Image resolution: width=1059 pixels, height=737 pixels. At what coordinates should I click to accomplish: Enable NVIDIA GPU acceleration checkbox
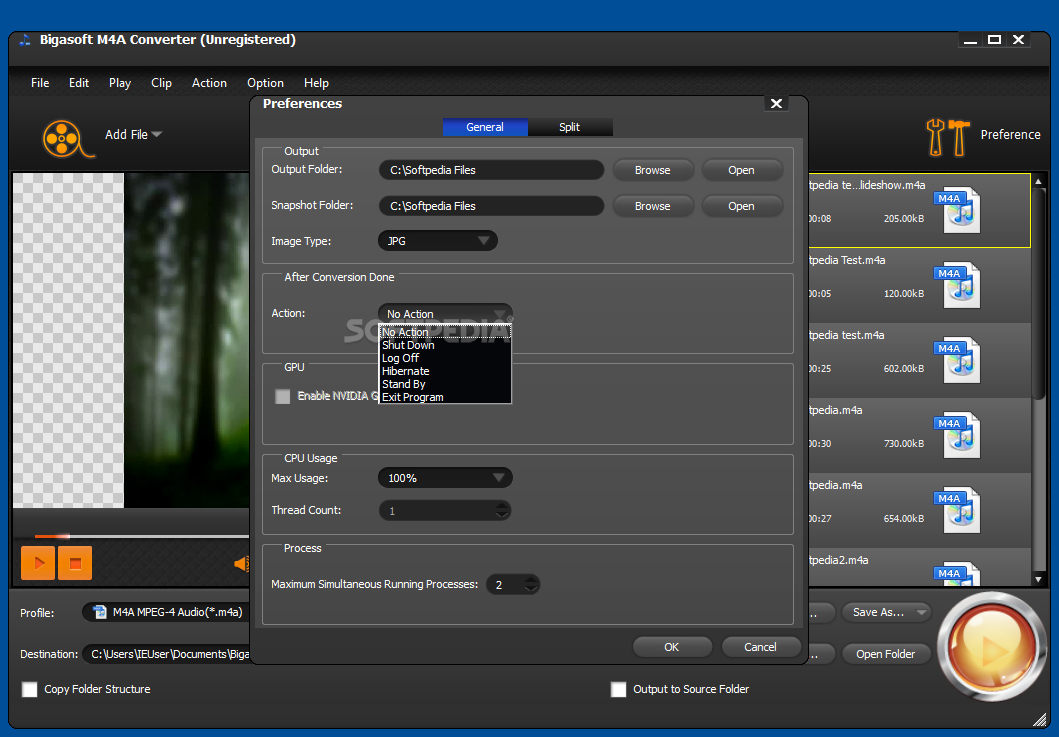[283, 396]
